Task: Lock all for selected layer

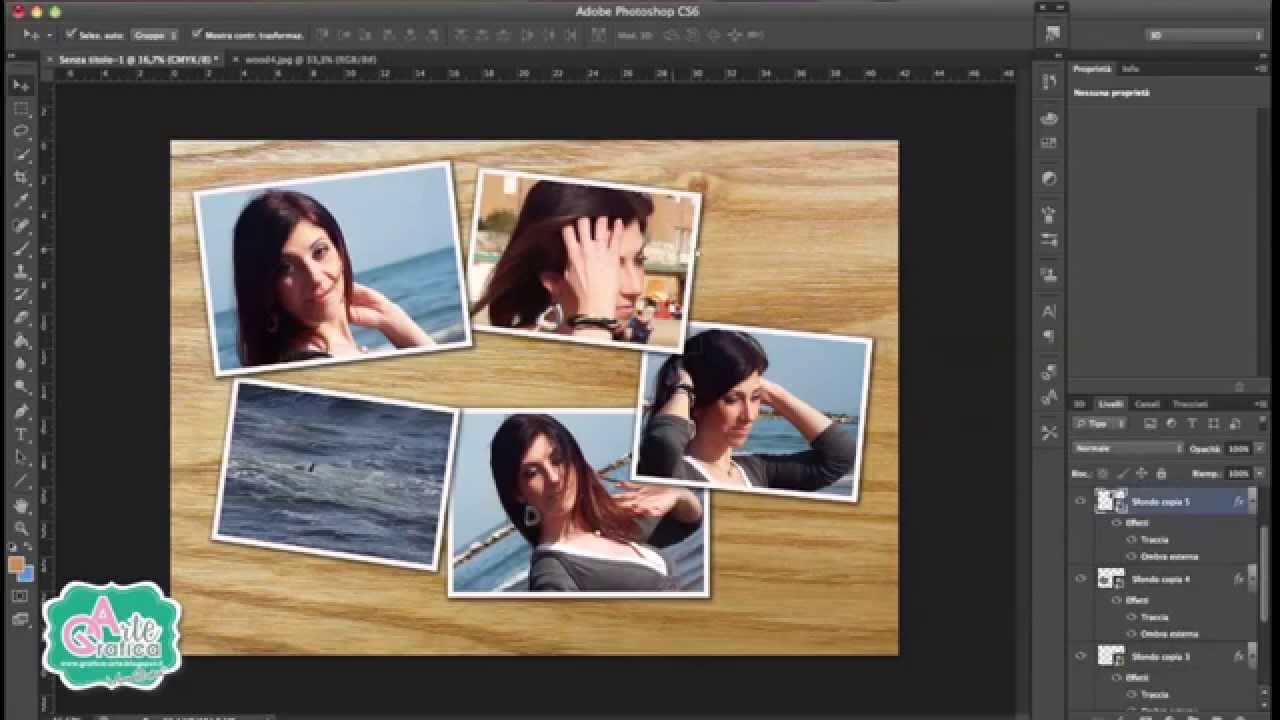Action: [1161, 473]
